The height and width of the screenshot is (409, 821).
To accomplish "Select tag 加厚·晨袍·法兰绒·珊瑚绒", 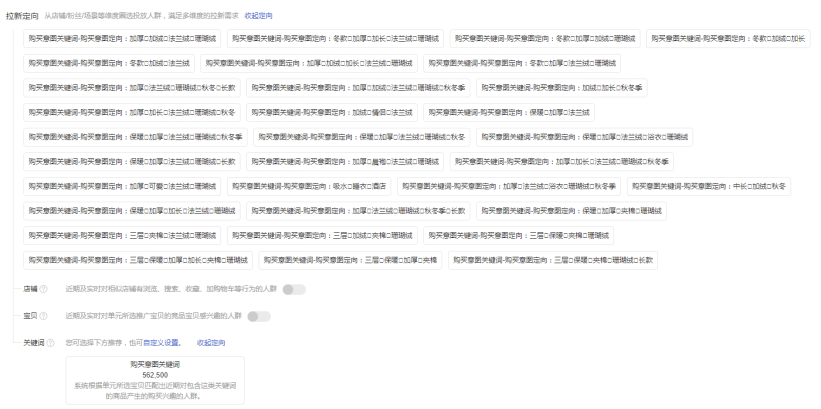I will tap(345, 162).
